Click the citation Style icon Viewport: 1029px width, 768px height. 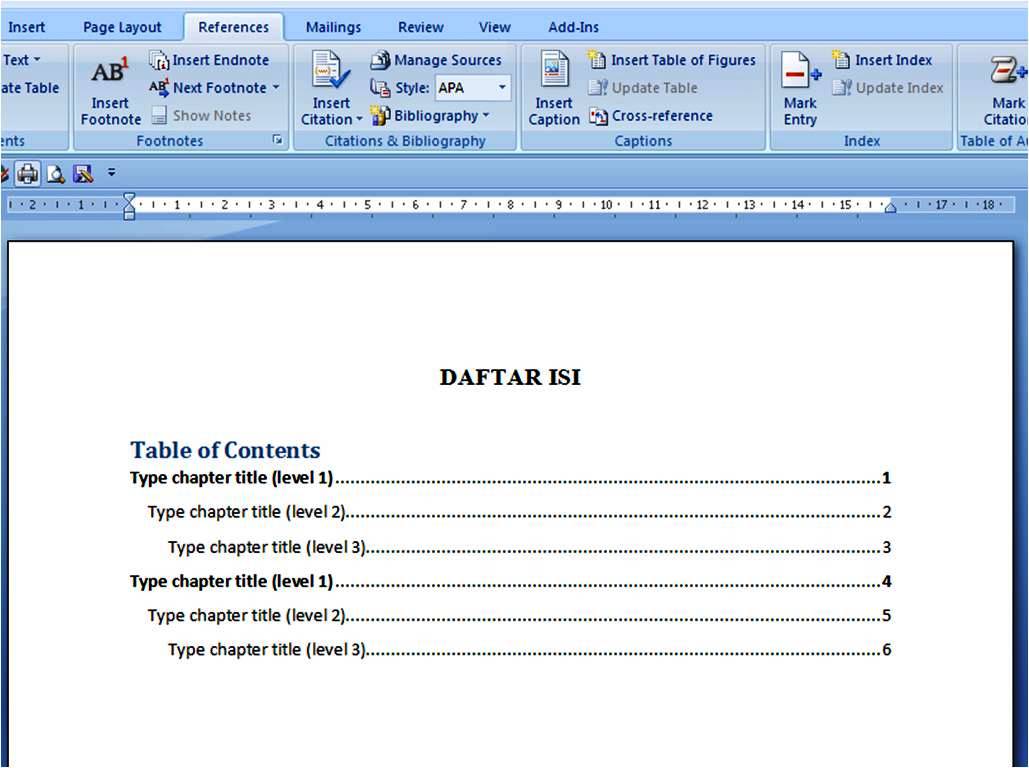tap(380, 88)
